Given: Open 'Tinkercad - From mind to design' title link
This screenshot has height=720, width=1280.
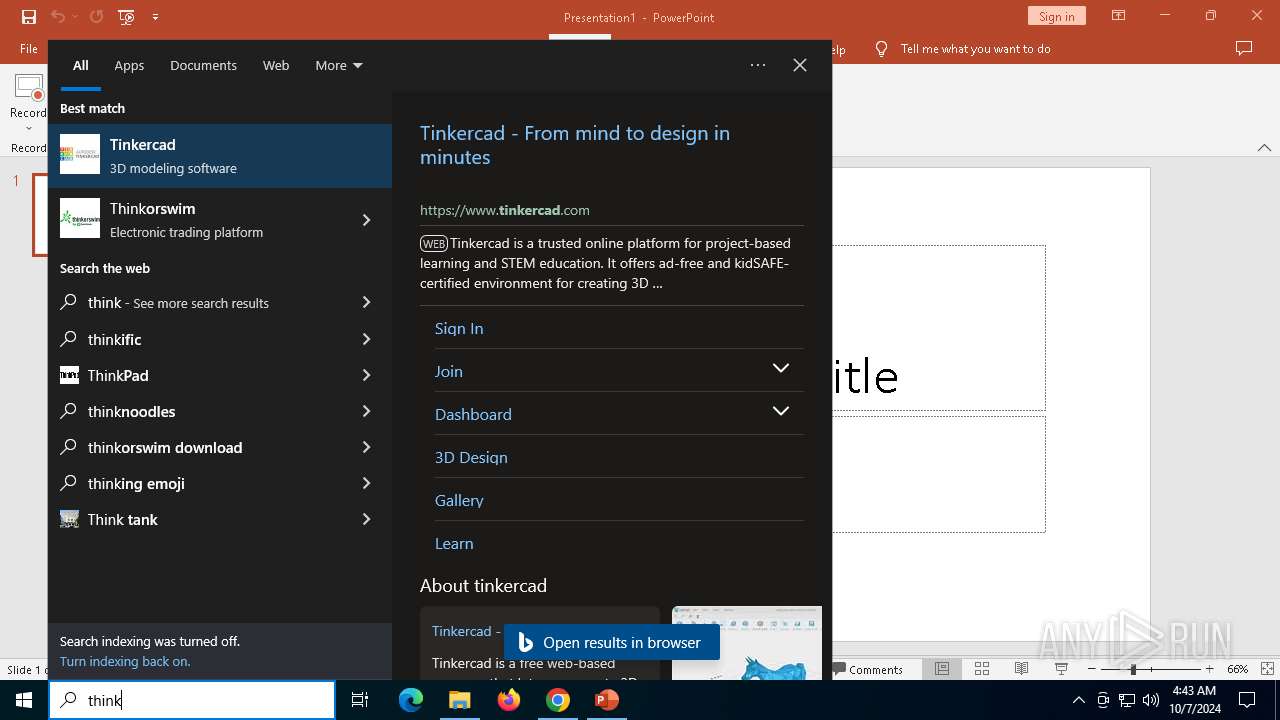Looking at the screenshot, I should click(575, 145).
